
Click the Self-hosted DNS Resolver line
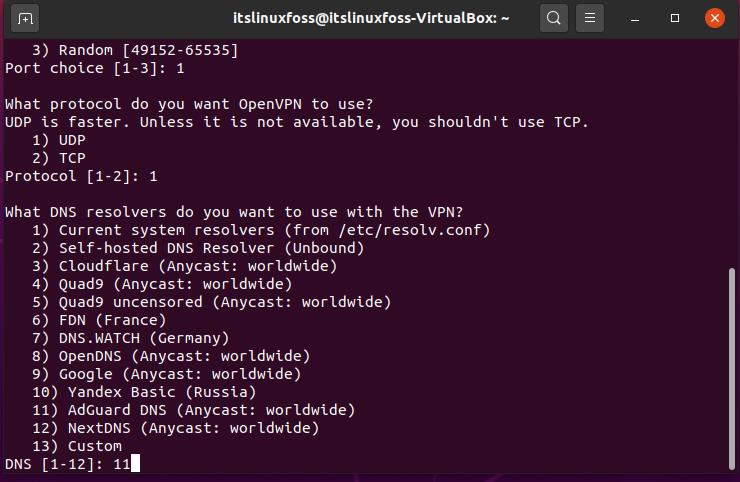tap(198, 248)
